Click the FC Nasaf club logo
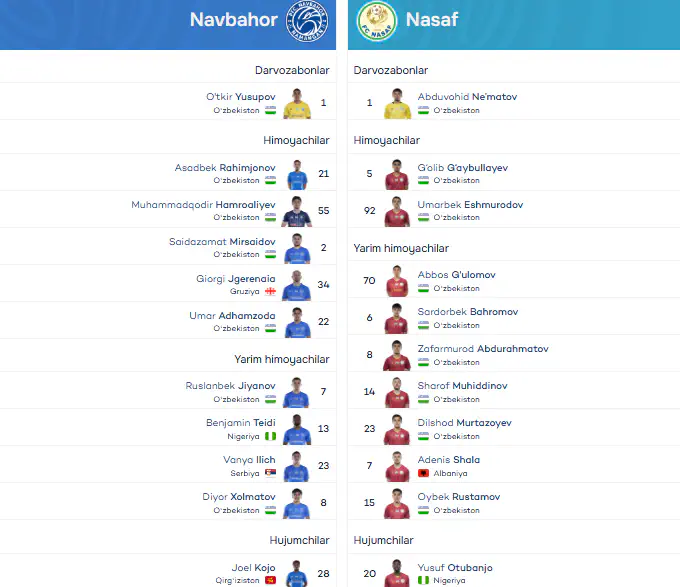 [x=376, y=20]
